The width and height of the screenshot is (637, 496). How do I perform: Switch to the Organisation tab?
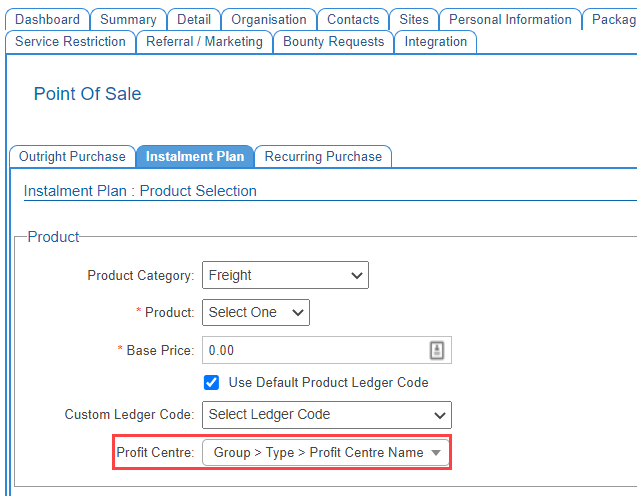click(x=269, y=20)
